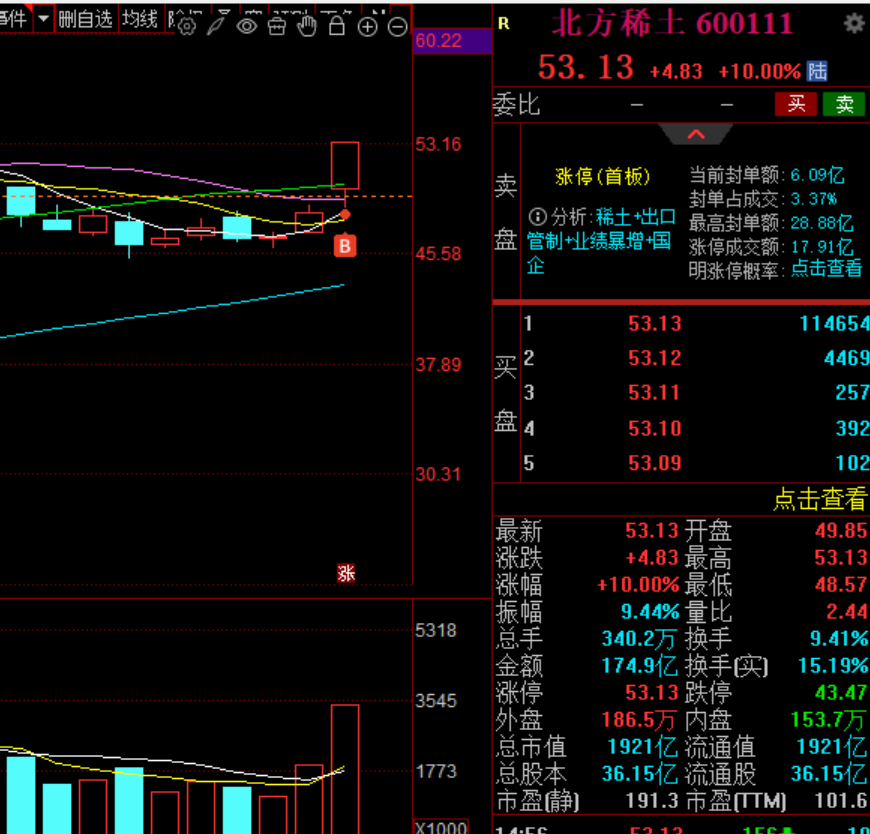This screenshot has width=870, height=834.
Task: Click the 删自选 toolbar button
Action: [86, 20]
